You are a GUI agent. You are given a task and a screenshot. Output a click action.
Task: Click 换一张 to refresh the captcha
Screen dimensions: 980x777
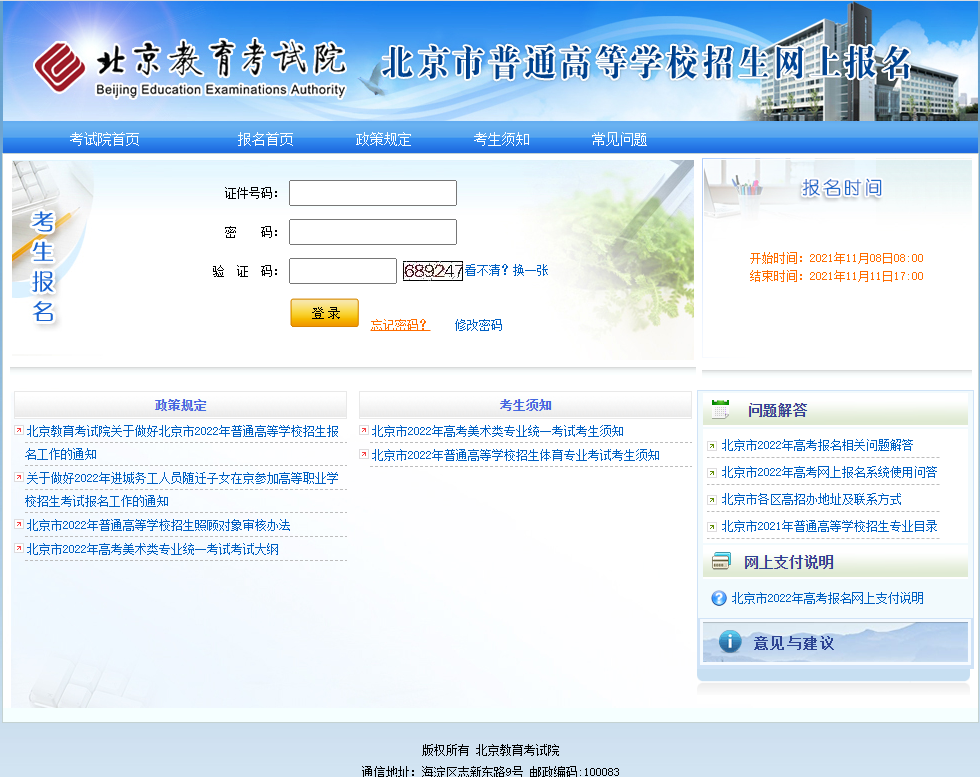531,270
